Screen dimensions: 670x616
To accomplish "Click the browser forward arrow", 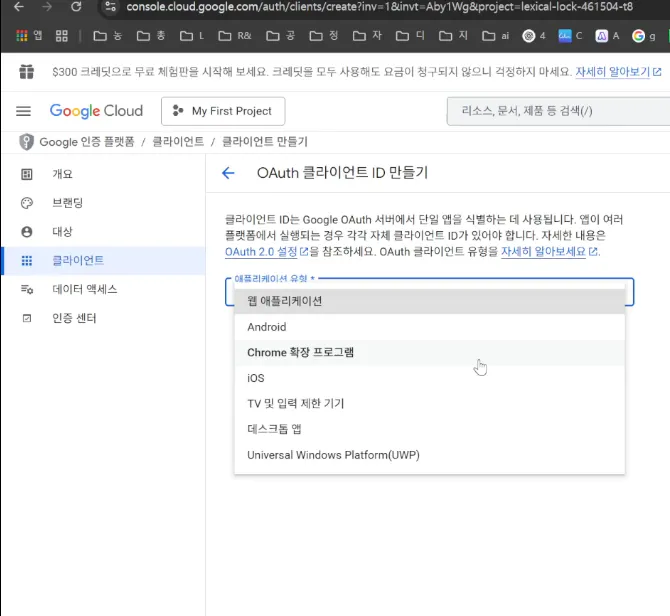I will [x=47, y=6].
